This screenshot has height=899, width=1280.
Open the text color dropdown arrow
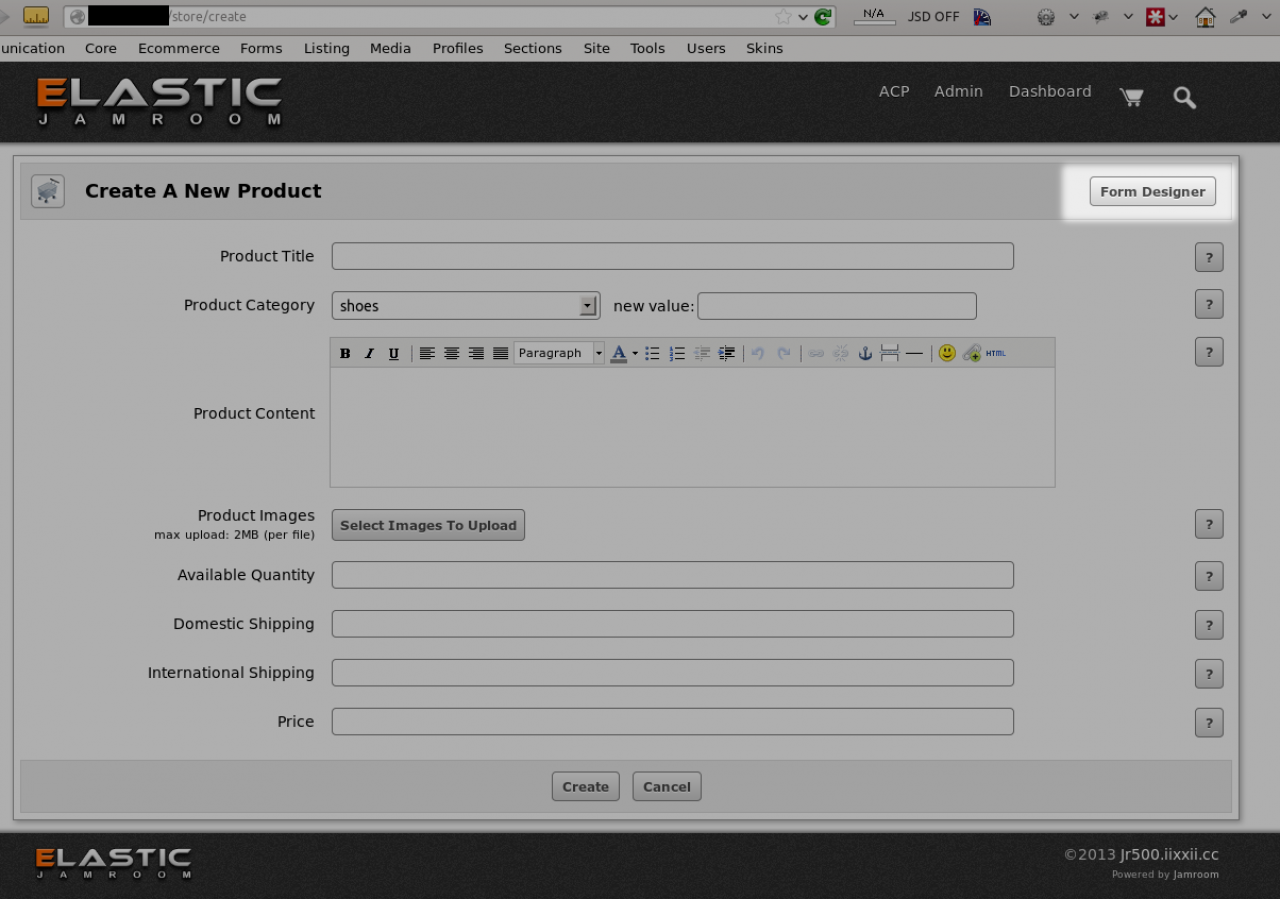coord(635,353)
